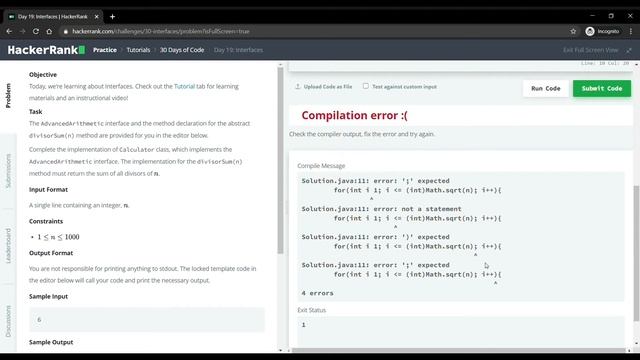
Task: Click the Exit Full Screen View icon
Action: pos(629,50)
